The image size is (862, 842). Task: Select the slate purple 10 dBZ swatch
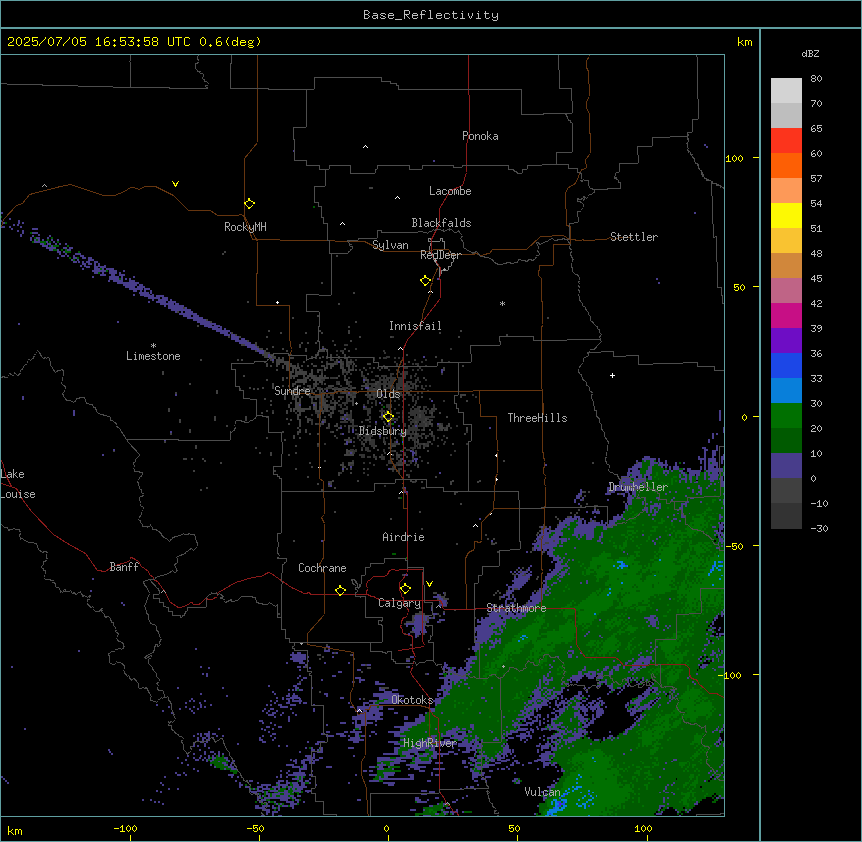pyautogui.click(x=786, y=466)
